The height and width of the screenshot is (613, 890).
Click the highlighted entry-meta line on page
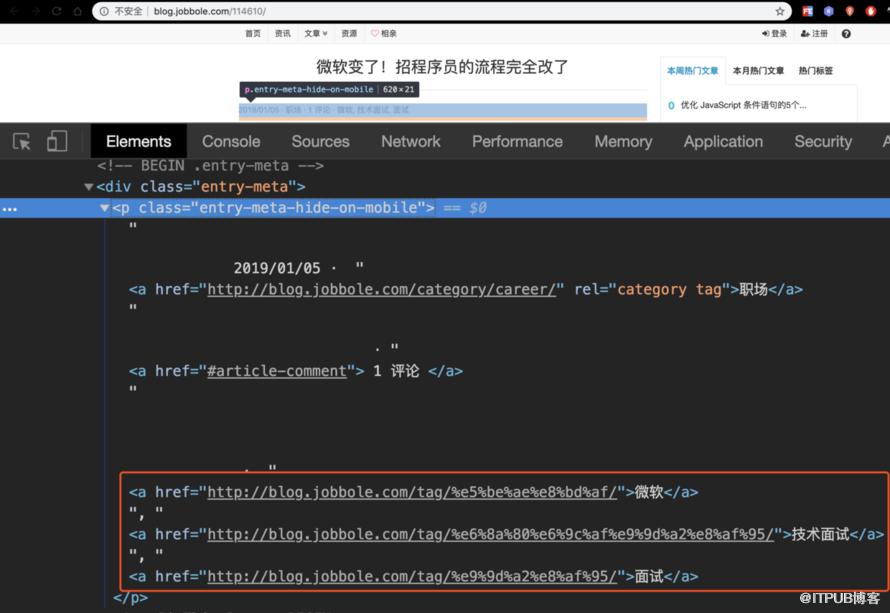443,110
